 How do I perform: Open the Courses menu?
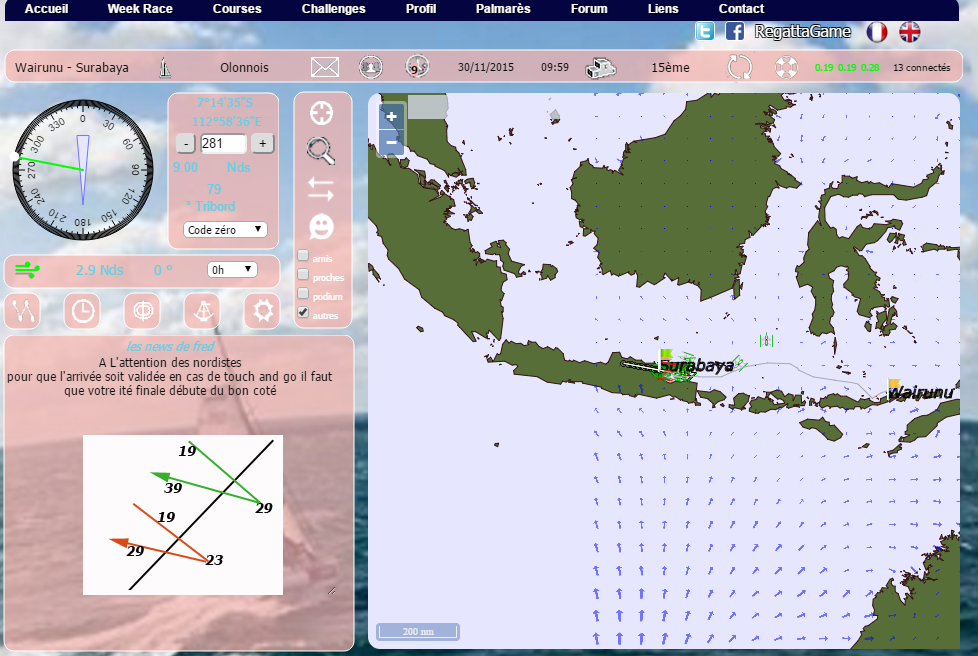coord(237,9)
